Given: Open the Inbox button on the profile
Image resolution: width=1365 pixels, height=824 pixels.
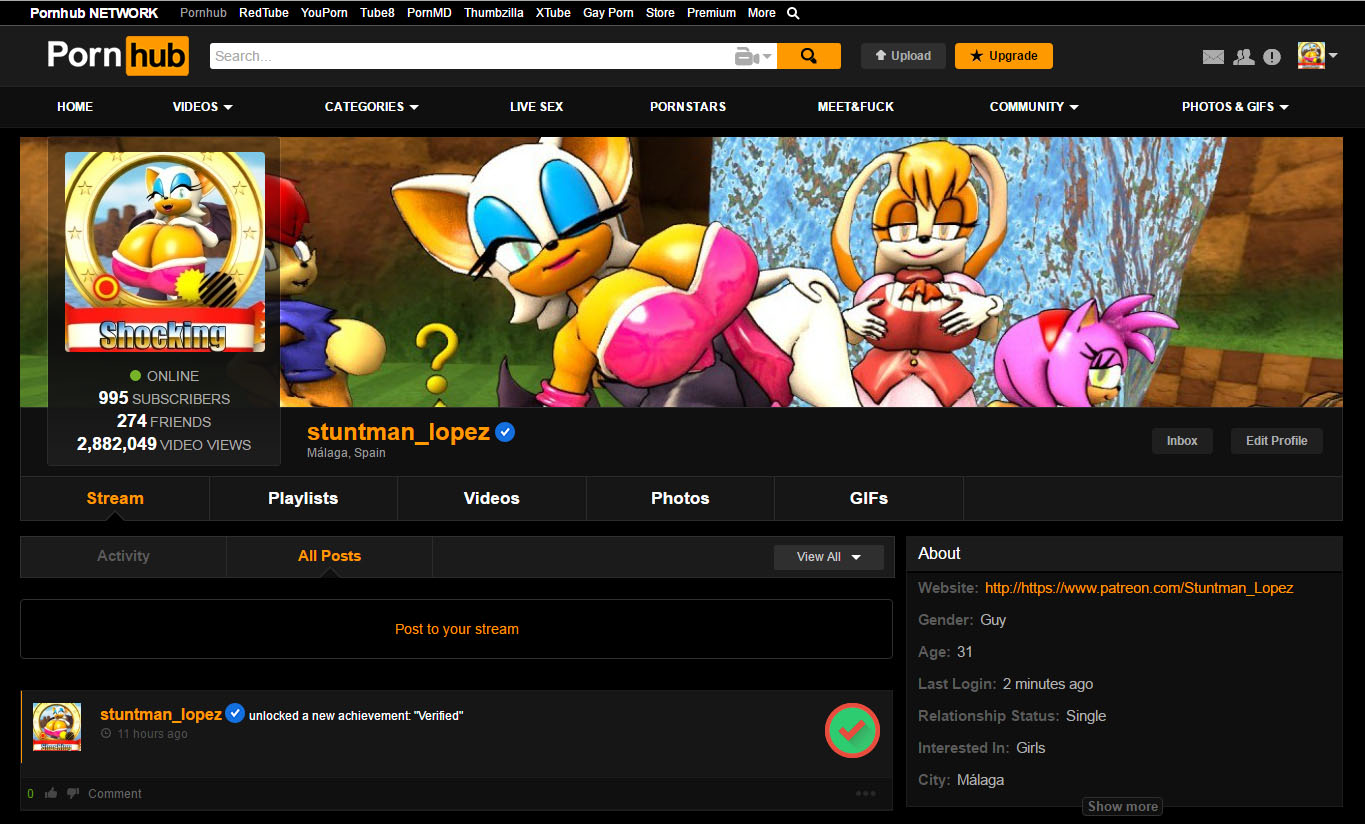Looking at the screenshot, I should pos(1182,441).
